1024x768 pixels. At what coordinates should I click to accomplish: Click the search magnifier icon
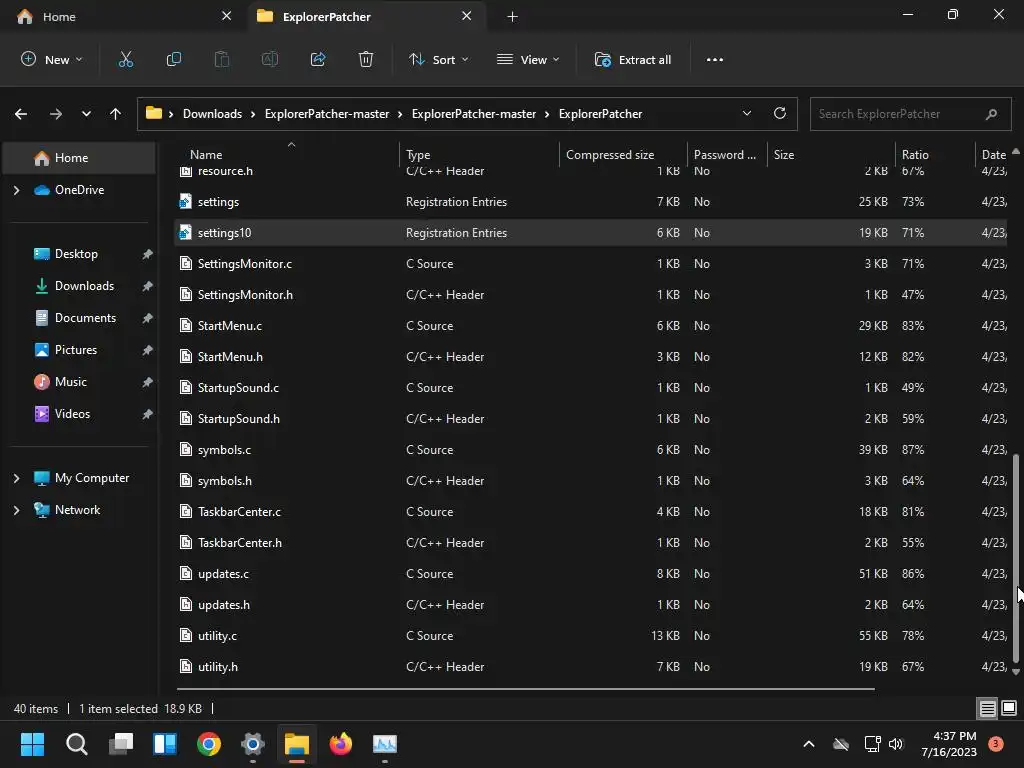point(991,114)
